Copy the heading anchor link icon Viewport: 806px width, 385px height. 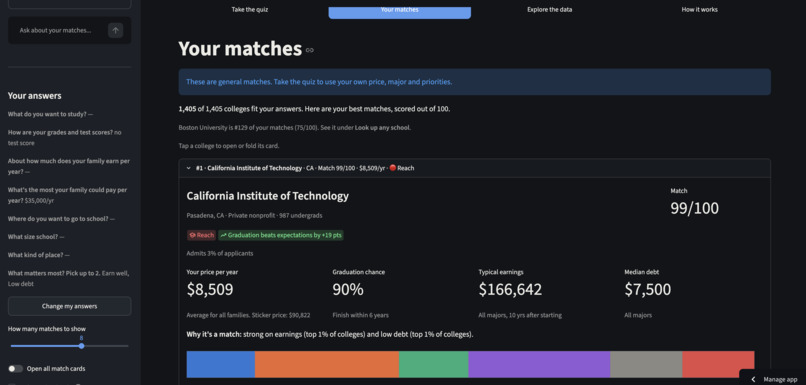[x=309, y=50]
